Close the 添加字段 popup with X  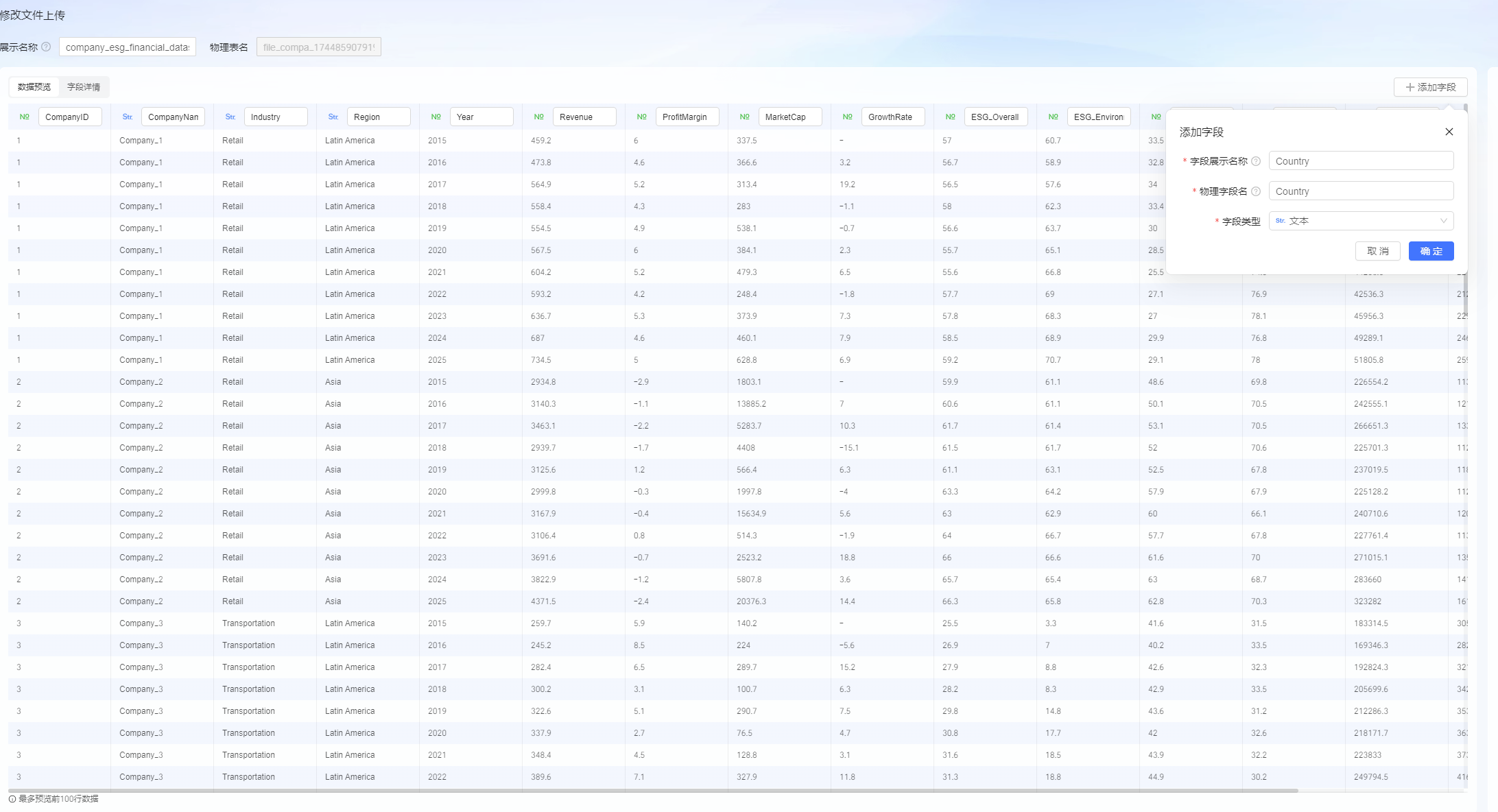[1449, 132]
